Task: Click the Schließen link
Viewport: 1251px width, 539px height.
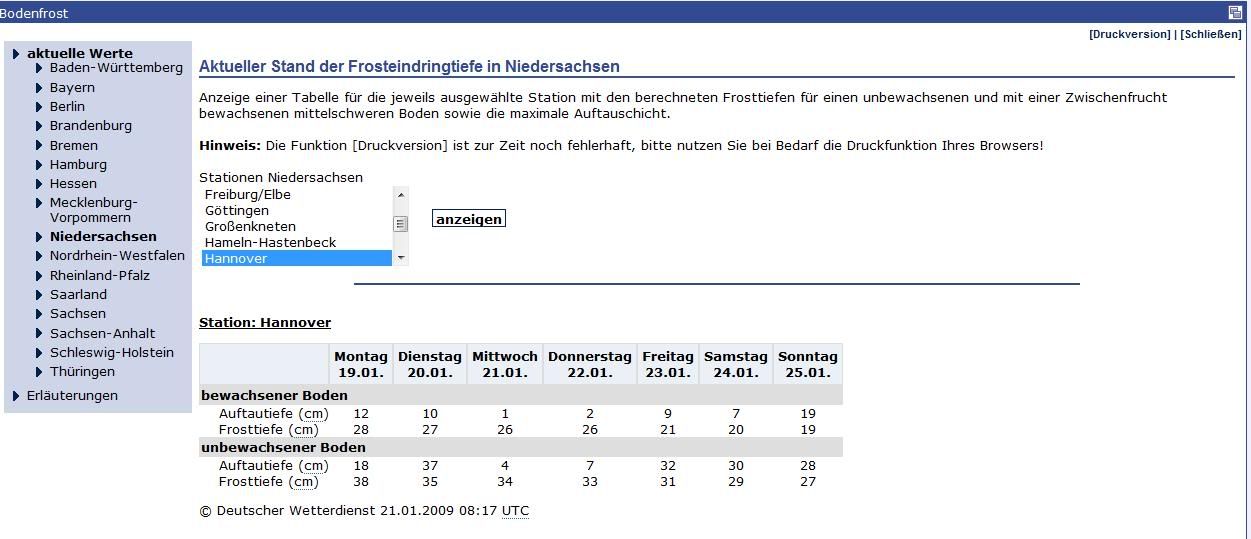Action: [1210, 34]
